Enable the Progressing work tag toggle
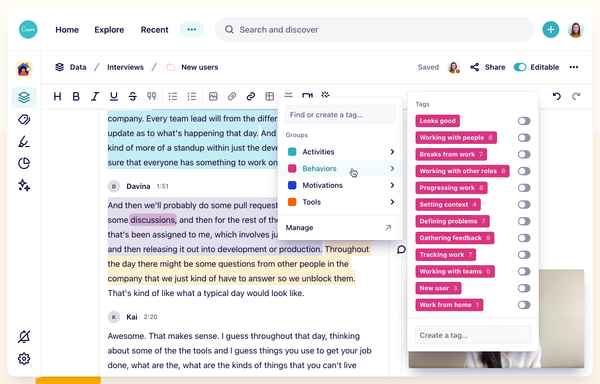The width and height of the screenshot is (600, 384). tap(524, 188)
